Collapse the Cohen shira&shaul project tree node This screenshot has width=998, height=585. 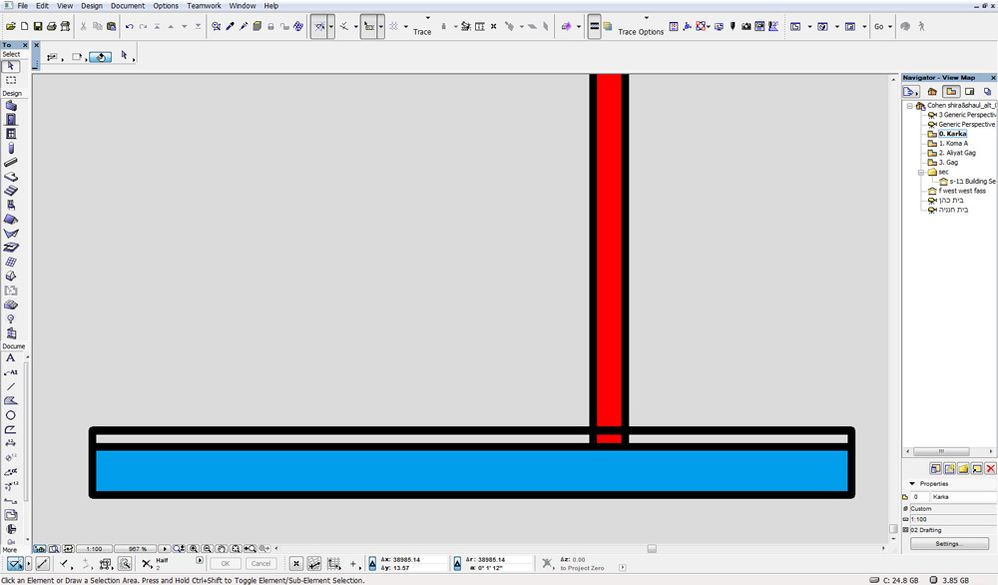click(910, 106)
